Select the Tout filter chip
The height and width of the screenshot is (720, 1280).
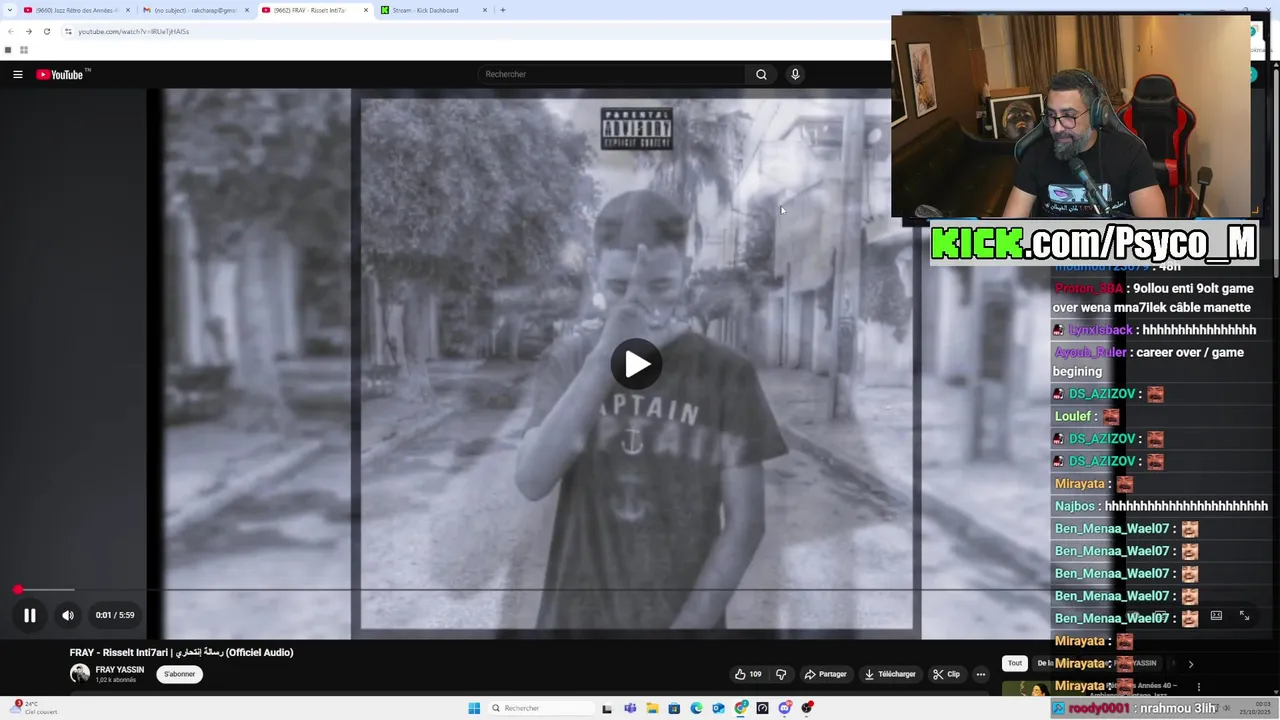point(1015,663)
